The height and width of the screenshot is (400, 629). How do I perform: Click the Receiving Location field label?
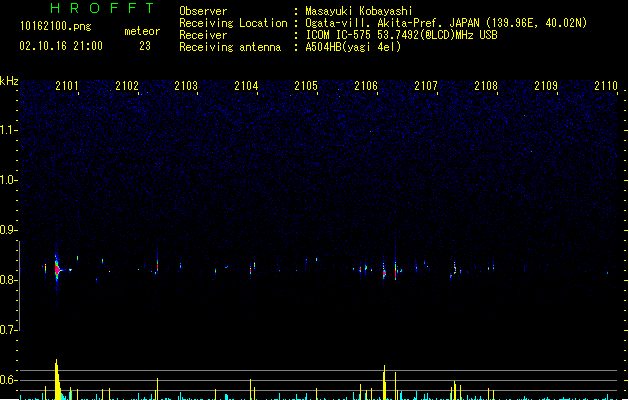click(x=233, y=23)
